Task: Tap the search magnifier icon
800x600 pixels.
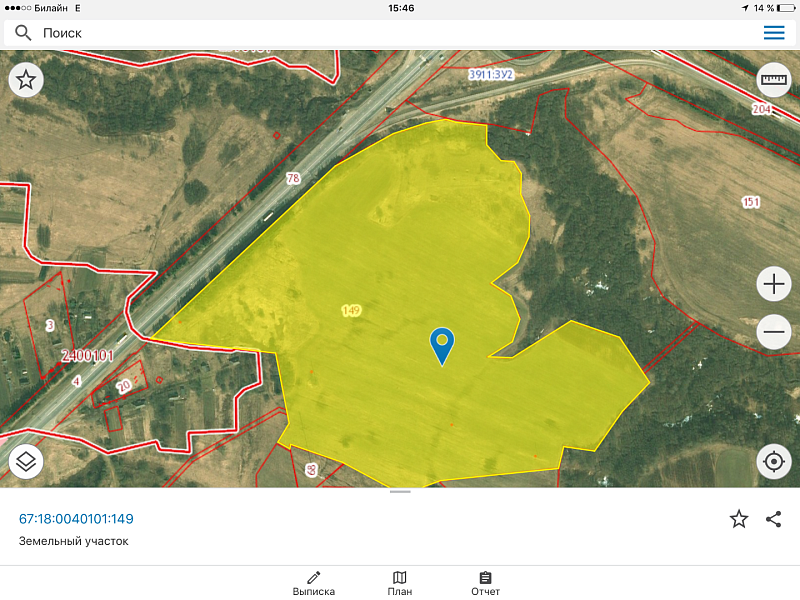Action: click(22, 33)
